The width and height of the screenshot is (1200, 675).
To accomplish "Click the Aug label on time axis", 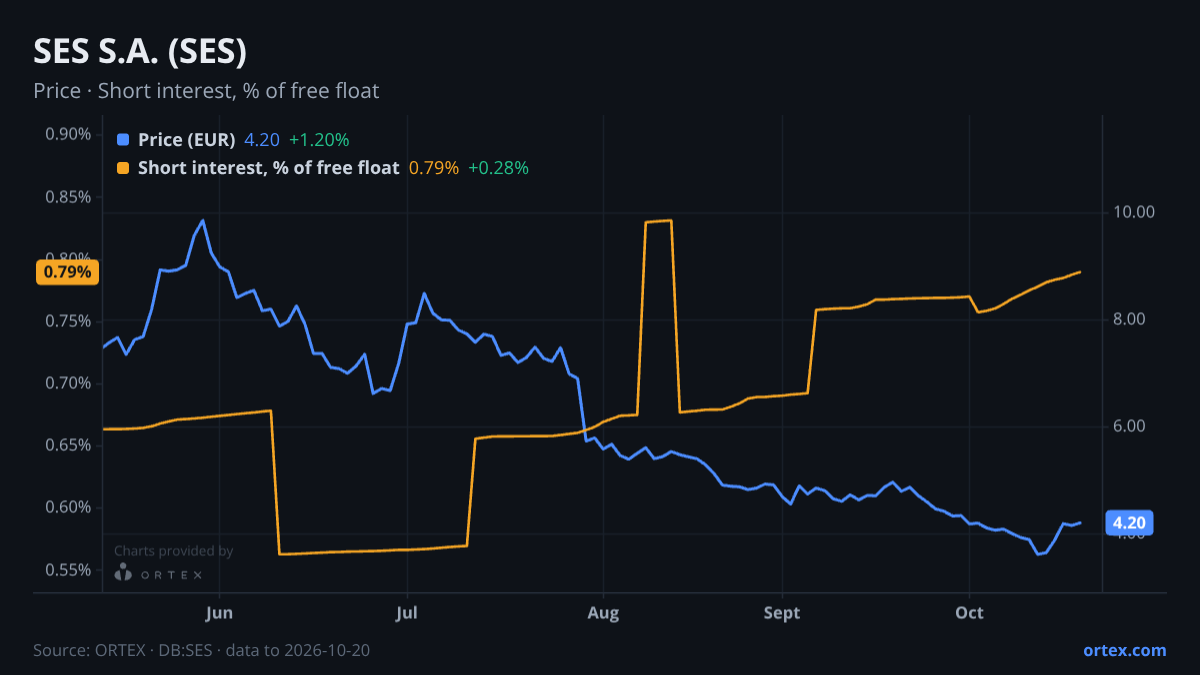I will (x=601, y=613).
